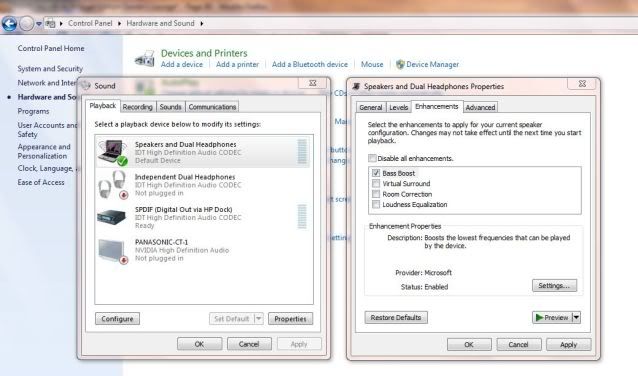Click the Add a Bluetooth device link
Image resolution: width=638 pixels, height=376 pixels.
point(310,64)
